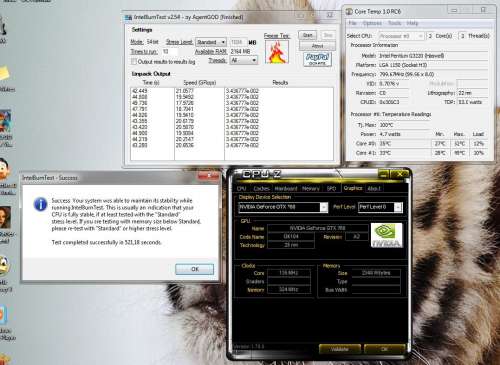Open the Display Device Selection dropdown in CPU-Z
500x365 pixels.
283,207
